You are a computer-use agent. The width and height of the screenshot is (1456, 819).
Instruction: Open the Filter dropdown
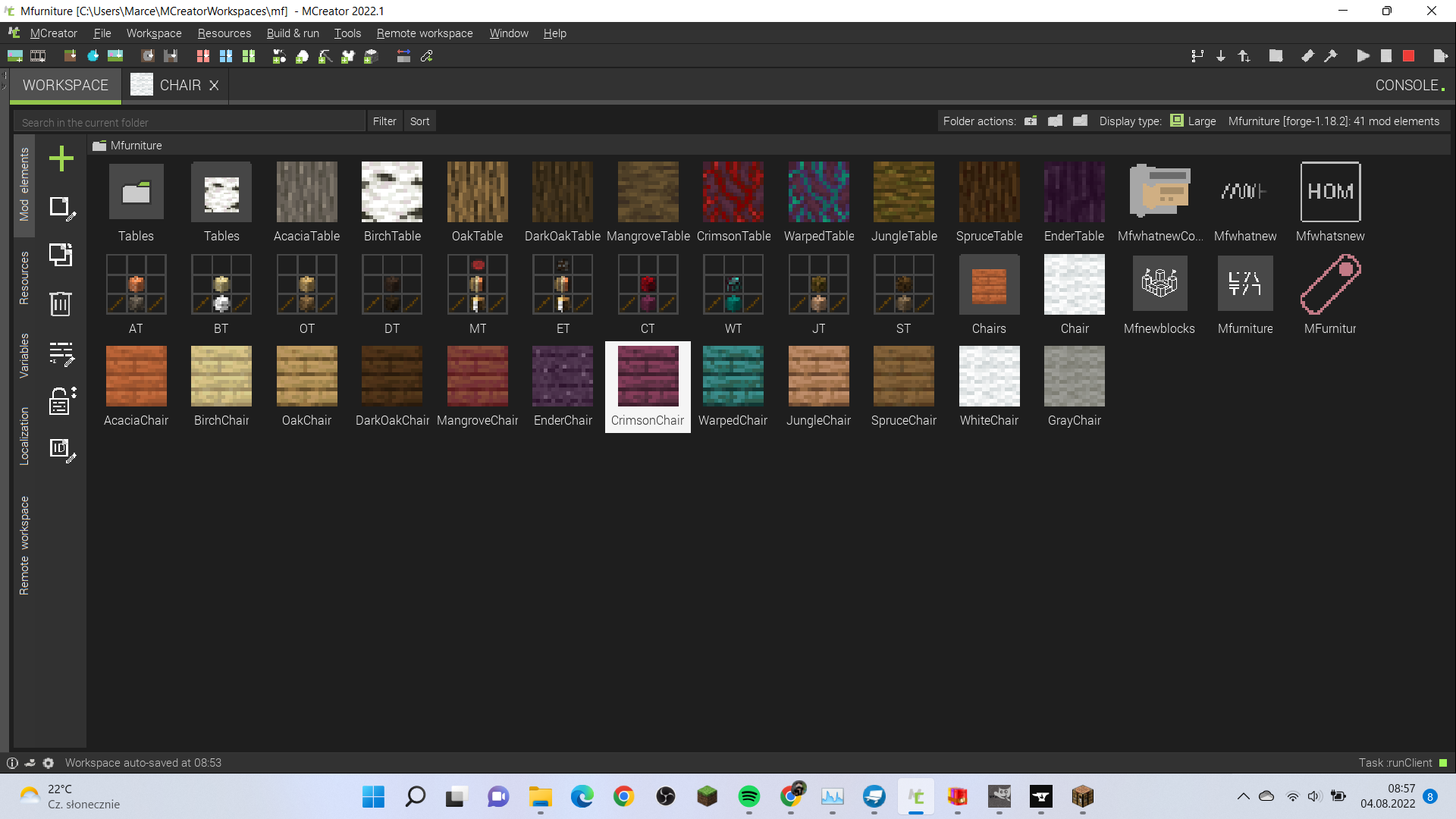(x=384, y=121)
